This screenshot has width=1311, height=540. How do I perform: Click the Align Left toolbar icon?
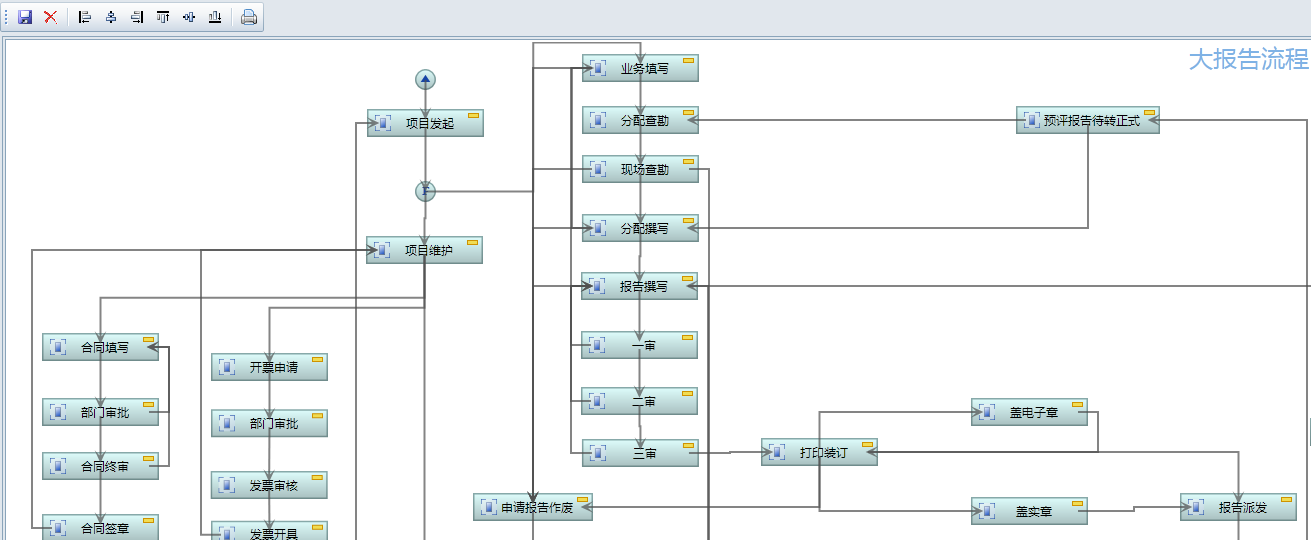85,17
